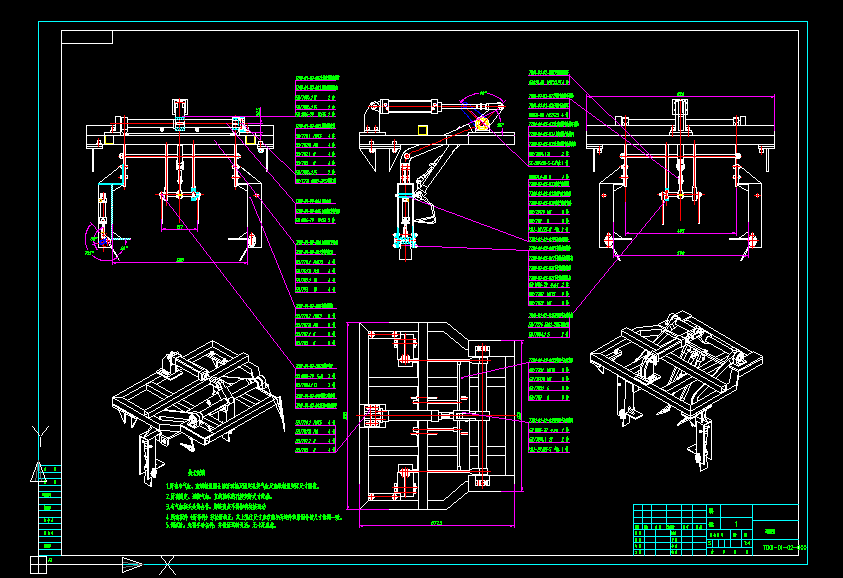Select the width dimension below the plan view

click(x=437, y=523)
